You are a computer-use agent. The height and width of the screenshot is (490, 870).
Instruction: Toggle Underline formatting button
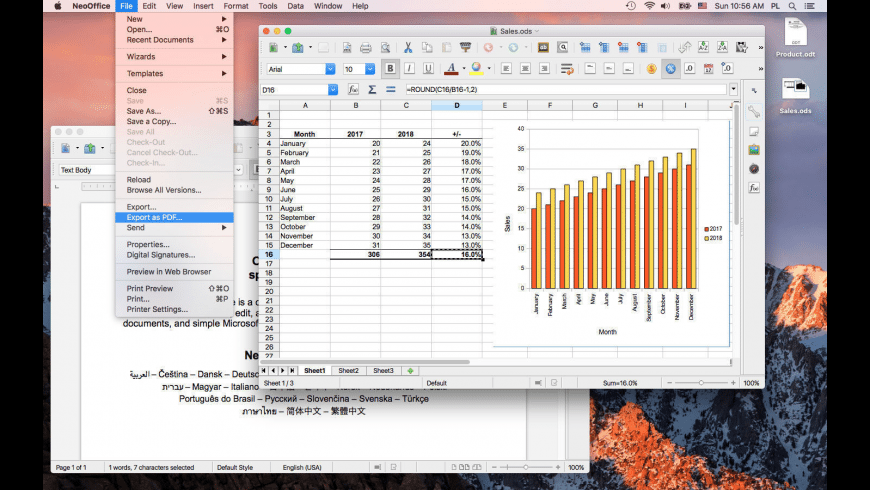coord(427,69)
